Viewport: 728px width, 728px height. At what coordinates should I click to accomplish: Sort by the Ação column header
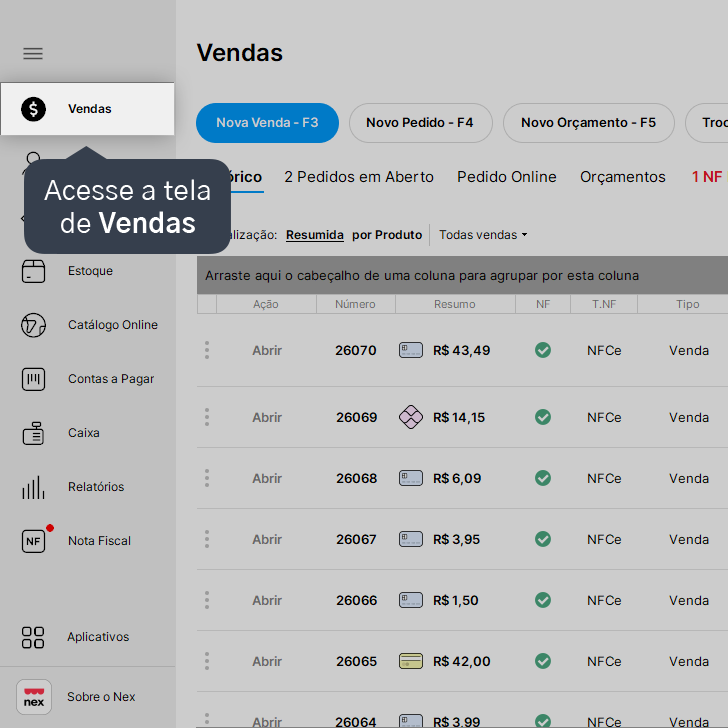click(x=266, y=304)
